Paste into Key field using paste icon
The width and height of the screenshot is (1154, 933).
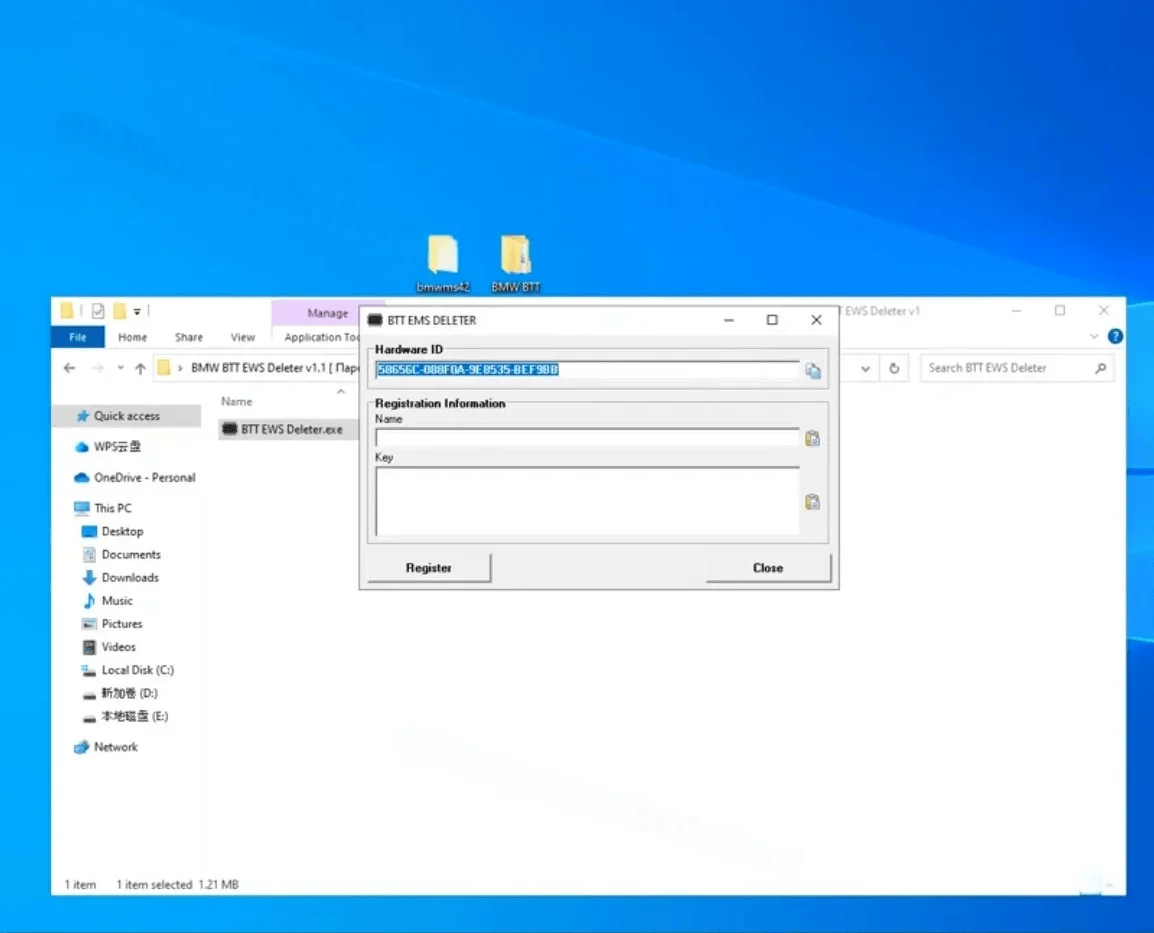[813, 502]
